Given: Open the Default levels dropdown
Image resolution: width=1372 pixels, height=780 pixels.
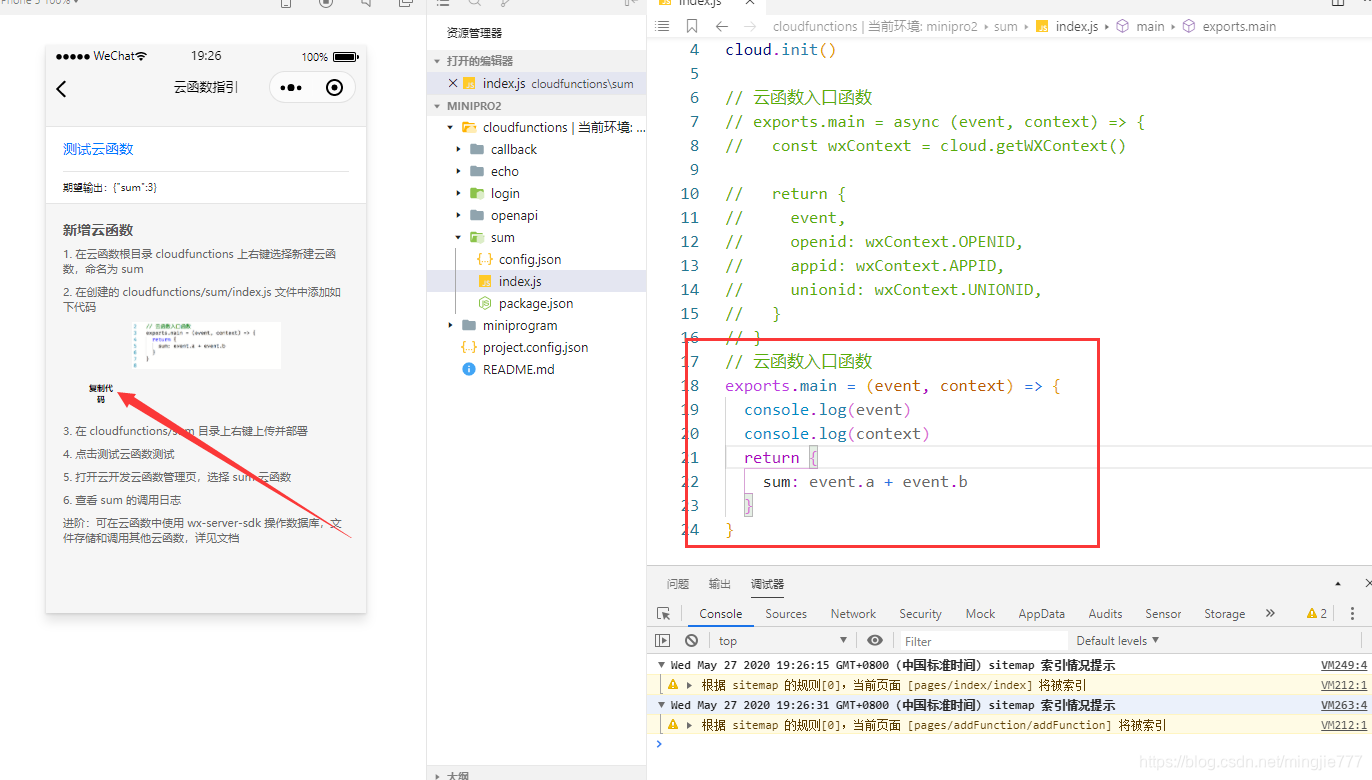Looking at the screenshot, I should pos(1117,640).
